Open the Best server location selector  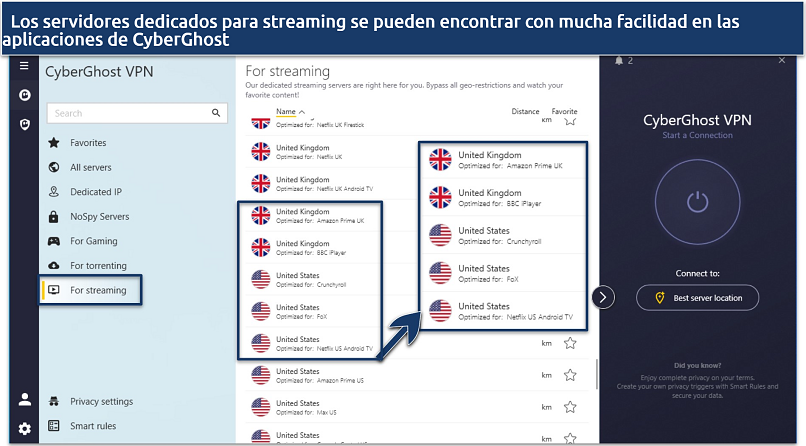(697, 297)
